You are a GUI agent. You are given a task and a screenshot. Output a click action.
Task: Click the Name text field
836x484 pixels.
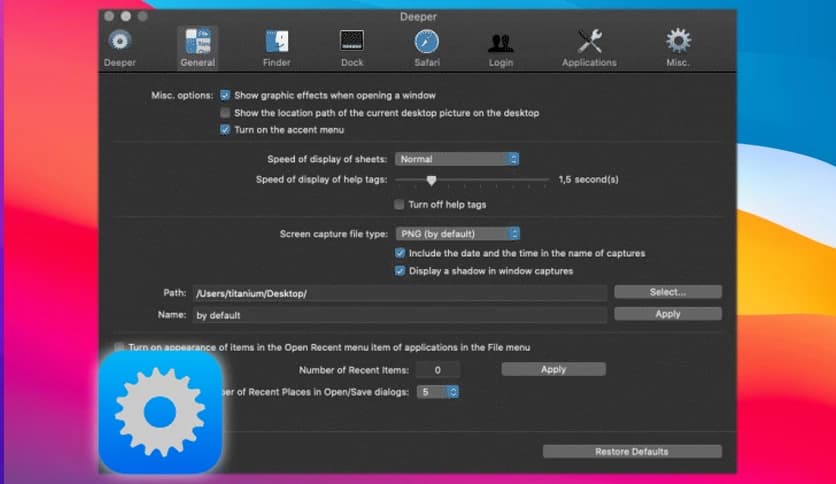[x=400, y=315]
